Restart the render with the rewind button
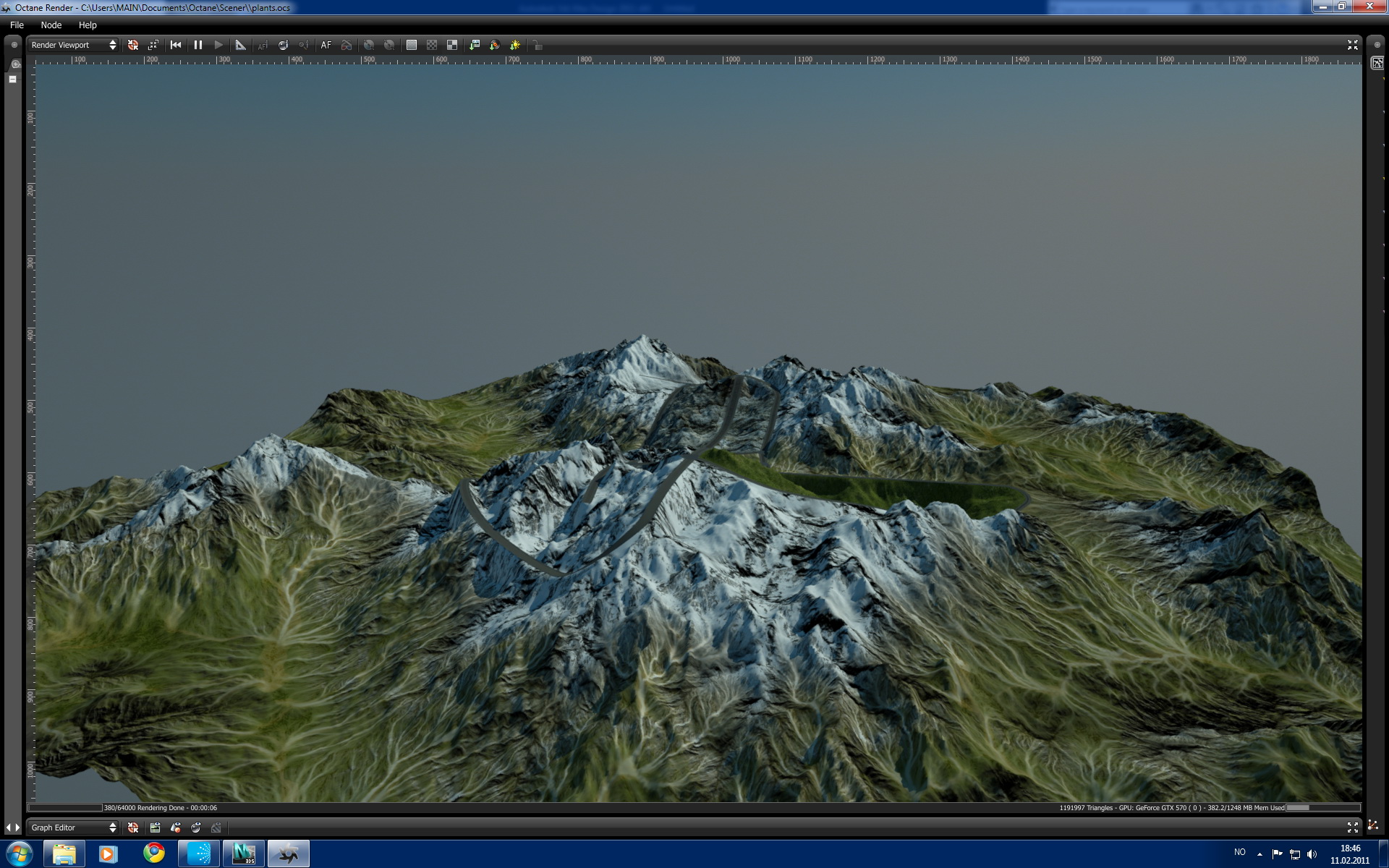 (x=176, y=45)
